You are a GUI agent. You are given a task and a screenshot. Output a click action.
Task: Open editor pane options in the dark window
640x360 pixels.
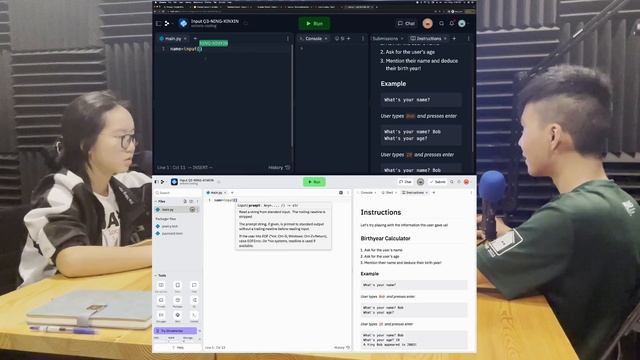tap(288, 38)
